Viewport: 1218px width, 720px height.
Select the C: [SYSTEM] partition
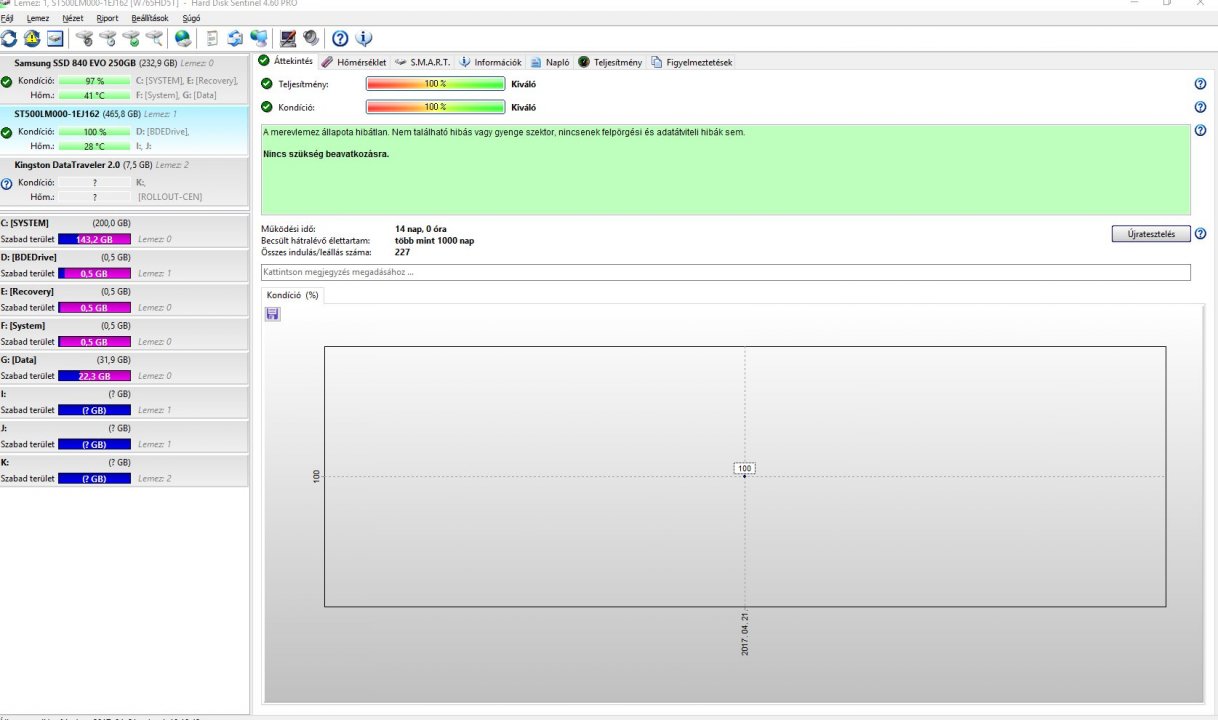click(124, 231)
